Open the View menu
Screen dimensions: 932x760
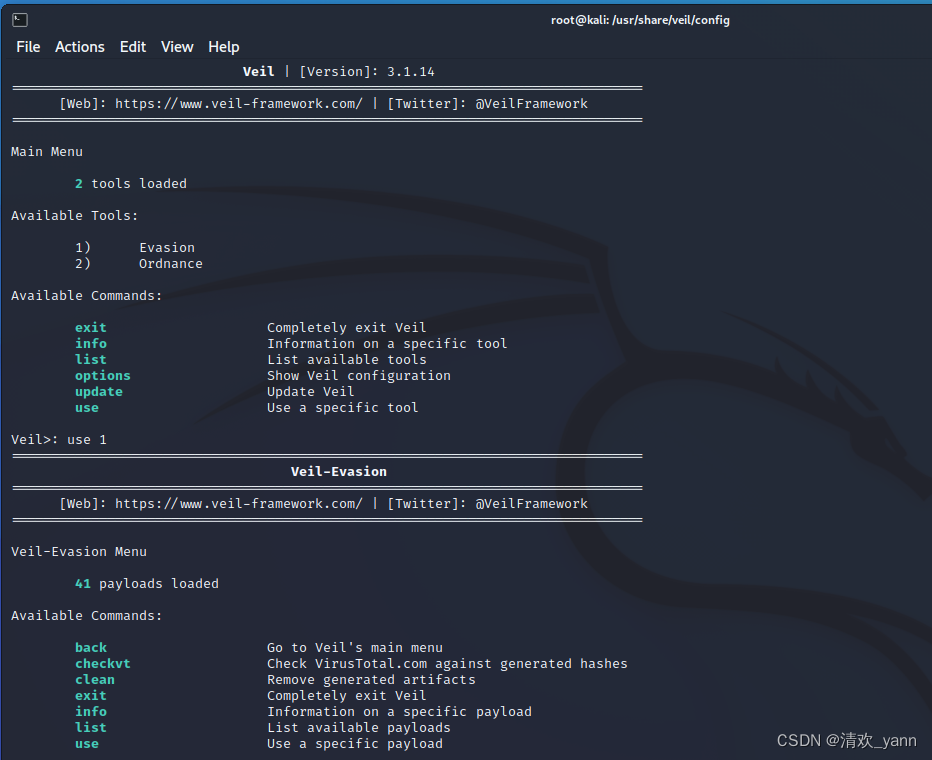[177, 47]
